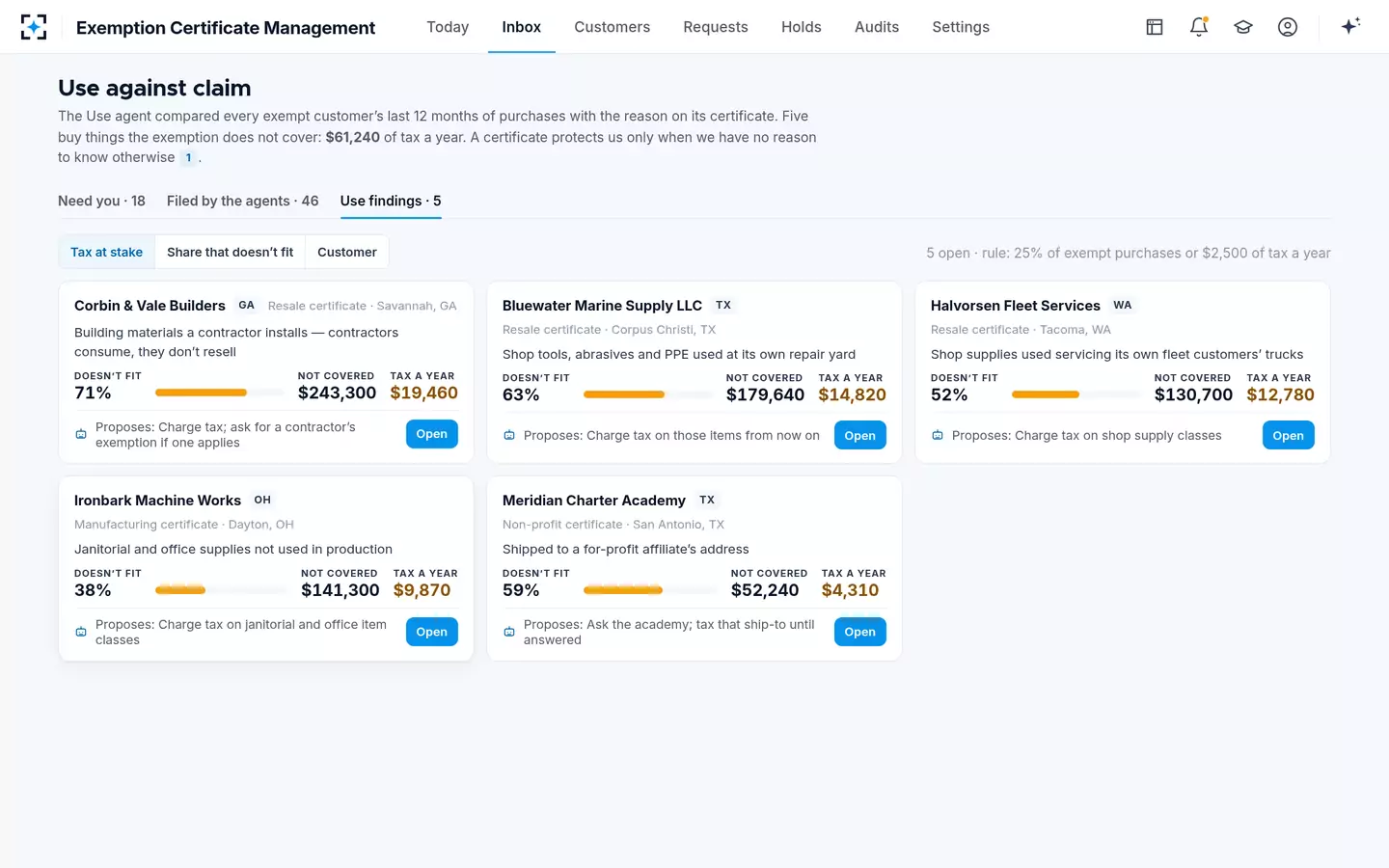Image resolution: width=1389 pixels, height=868 pixels.
Task: Open the Ironbark Machine Works finding
Action: coord(432,632)
